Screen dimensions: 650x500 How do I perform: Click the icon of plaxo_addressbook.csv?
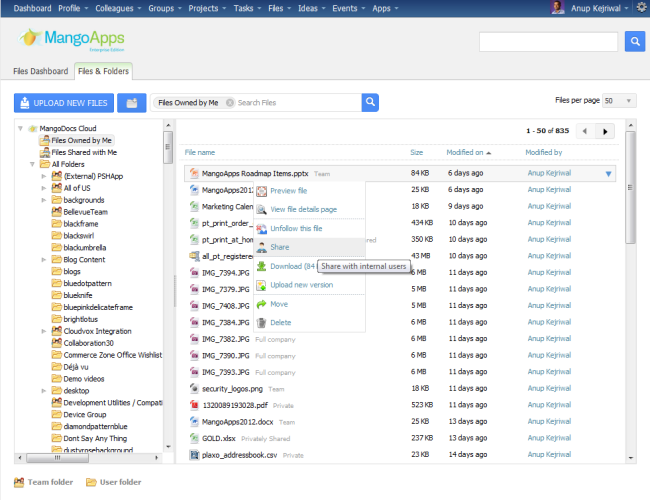pos(194,455)
